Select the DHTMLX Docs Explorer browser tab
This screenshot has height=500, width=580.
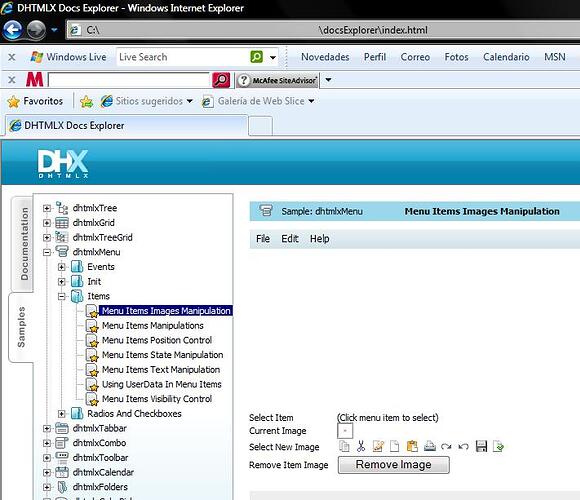click(126, 126)
